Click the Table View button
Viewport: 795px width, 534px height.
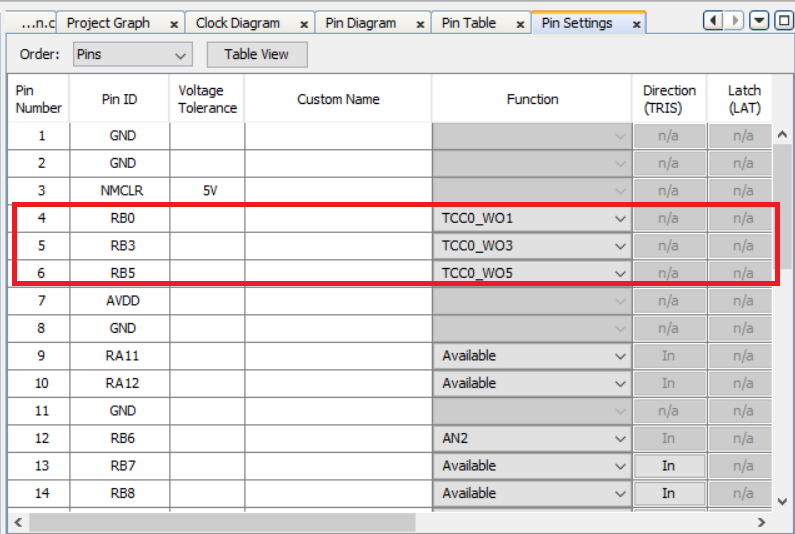pos(257,55)
